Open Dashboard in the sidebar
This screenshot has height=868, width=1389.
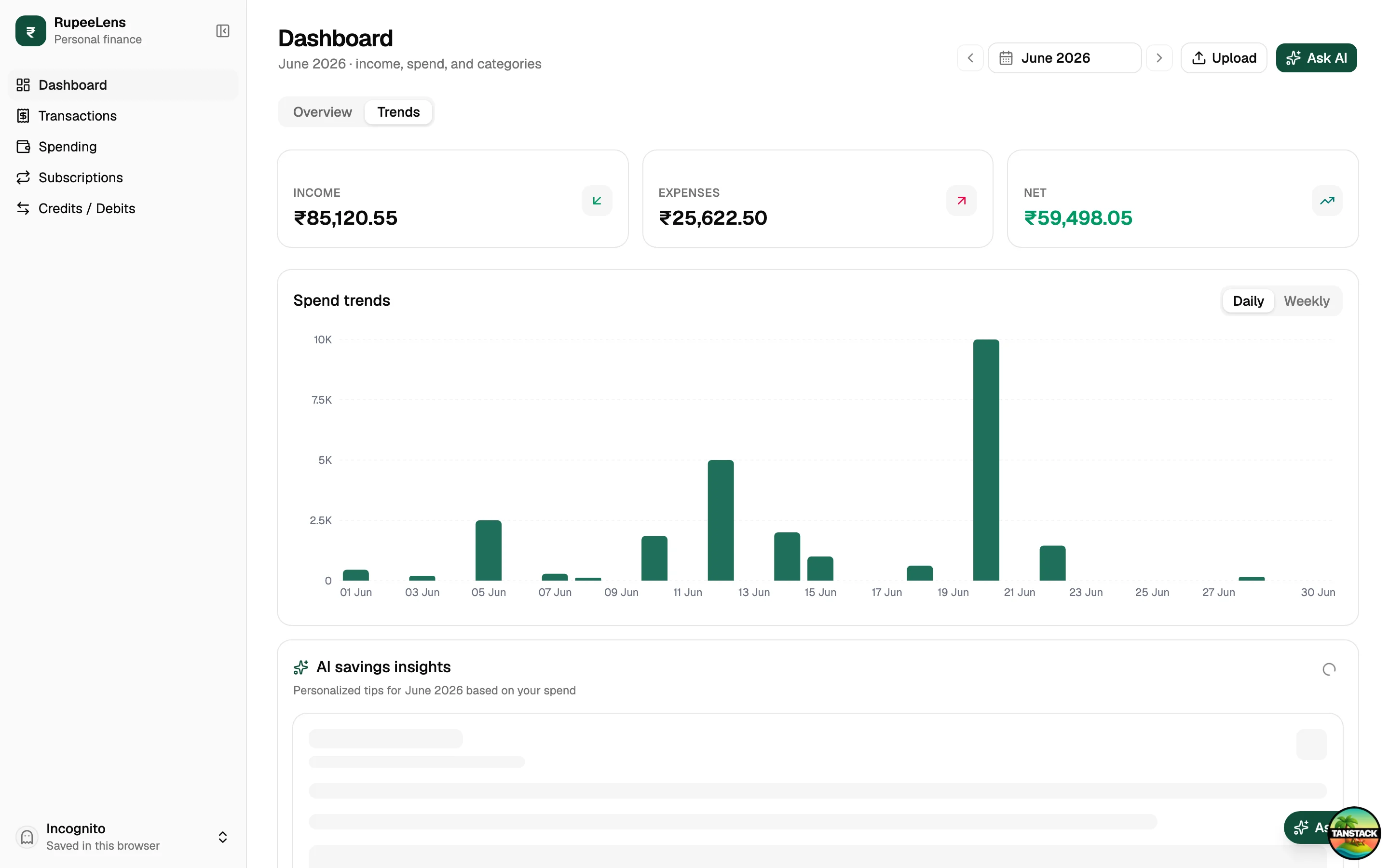click(x=123, y=85)
